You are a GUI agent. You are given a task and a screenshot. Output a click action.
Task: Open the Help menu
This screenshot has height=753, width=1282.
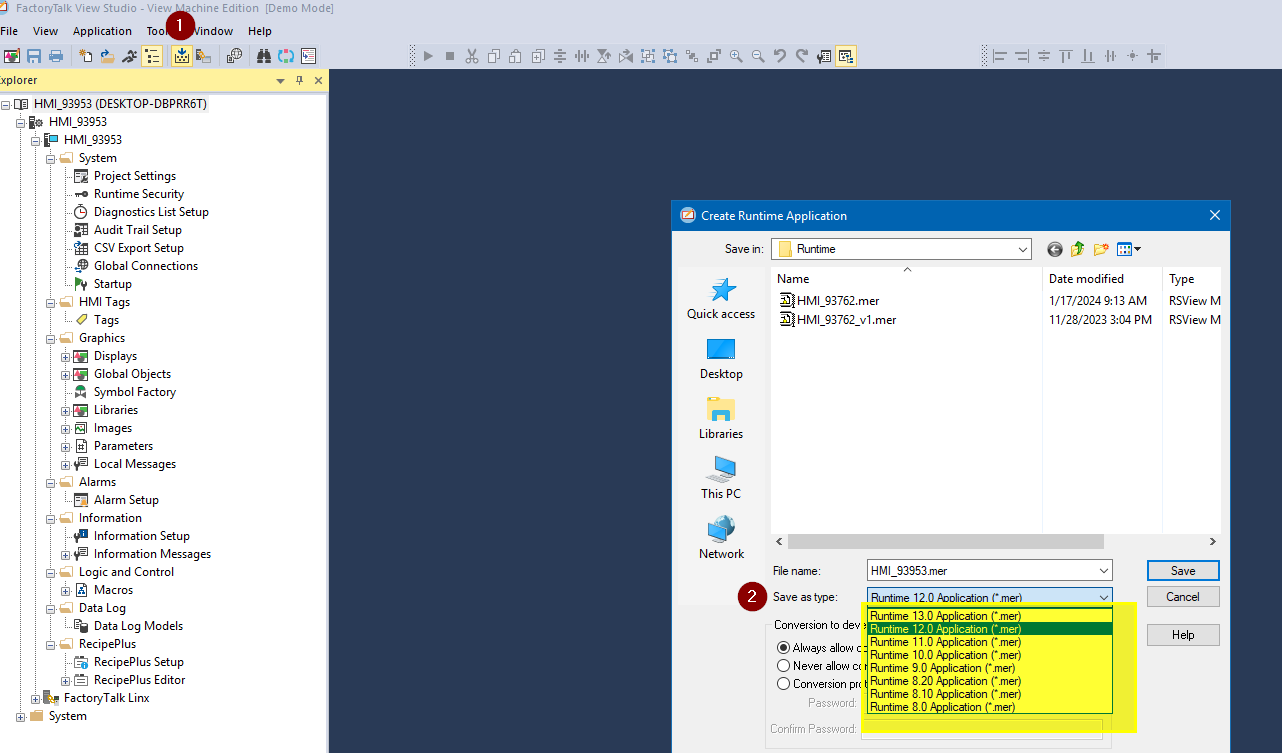pyautogui.click(x=260, y=31)
